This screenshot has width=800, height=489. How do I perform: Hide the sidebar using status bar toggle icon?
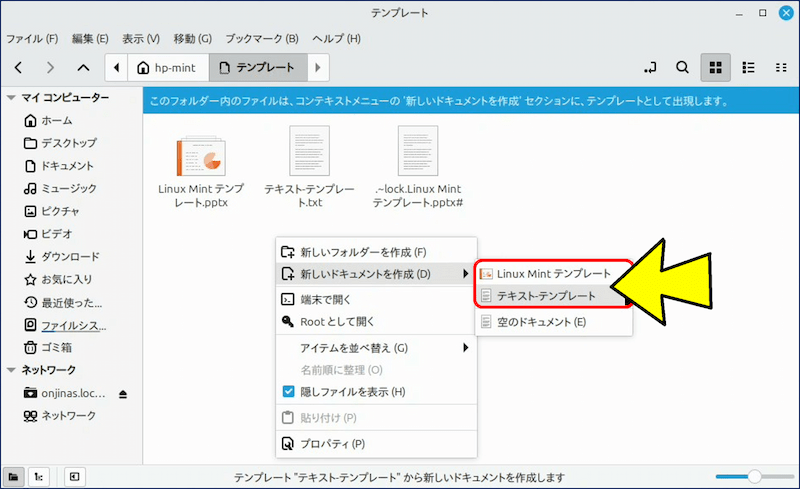pyautogui.click(x=74, y=477)
